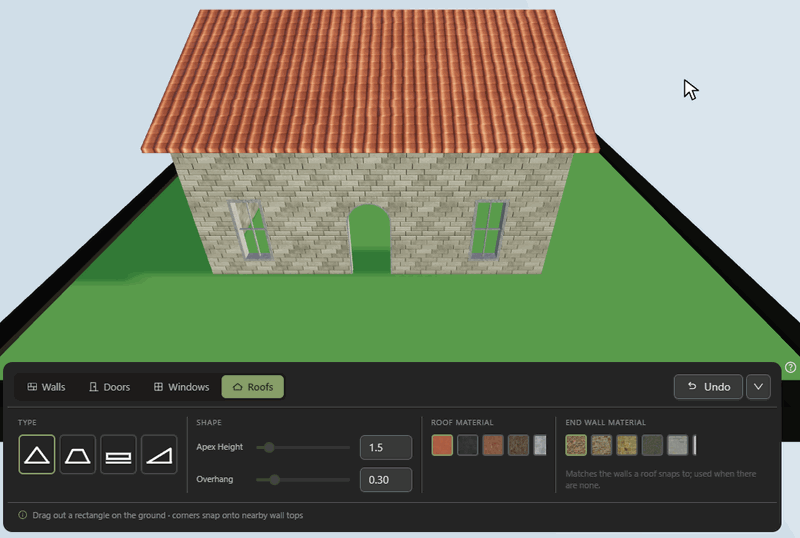Select the gable roof type icon

(x=37, y=454)
